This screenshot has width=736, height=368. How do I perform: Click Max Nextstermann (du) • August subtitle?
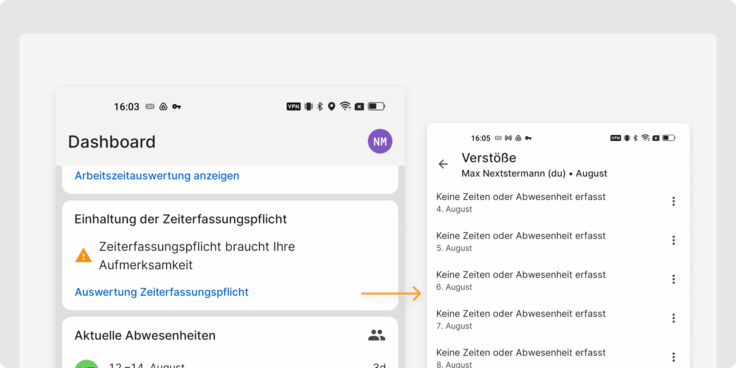[534, 174]
